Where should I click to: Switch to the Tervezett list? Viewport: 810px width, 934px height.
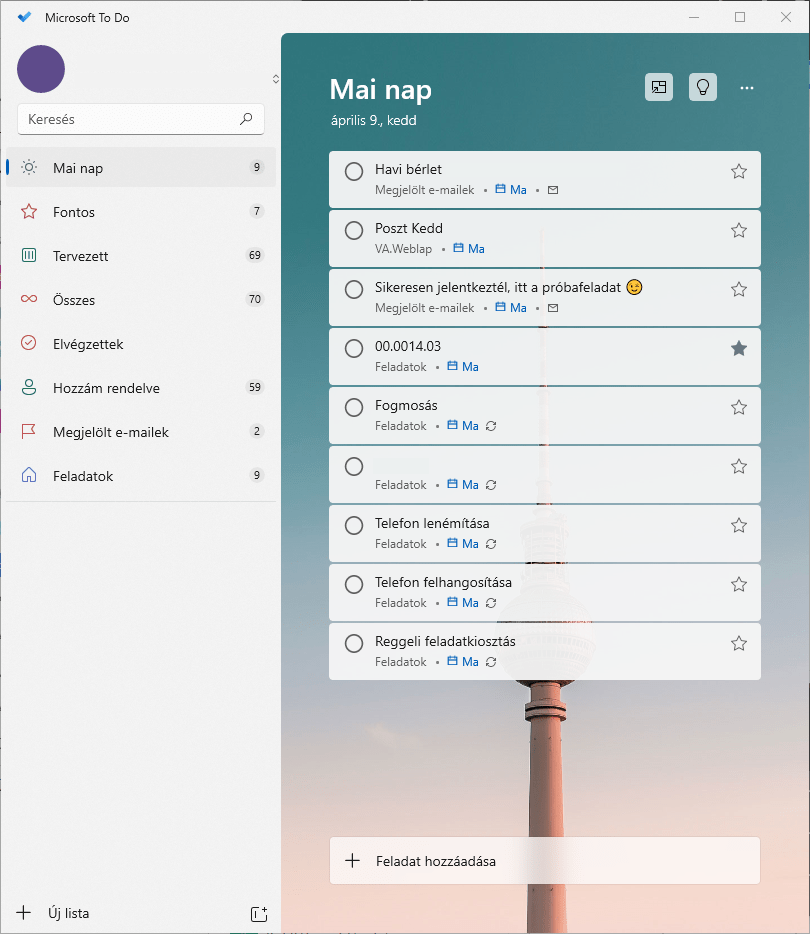click(x=80, y=256)
